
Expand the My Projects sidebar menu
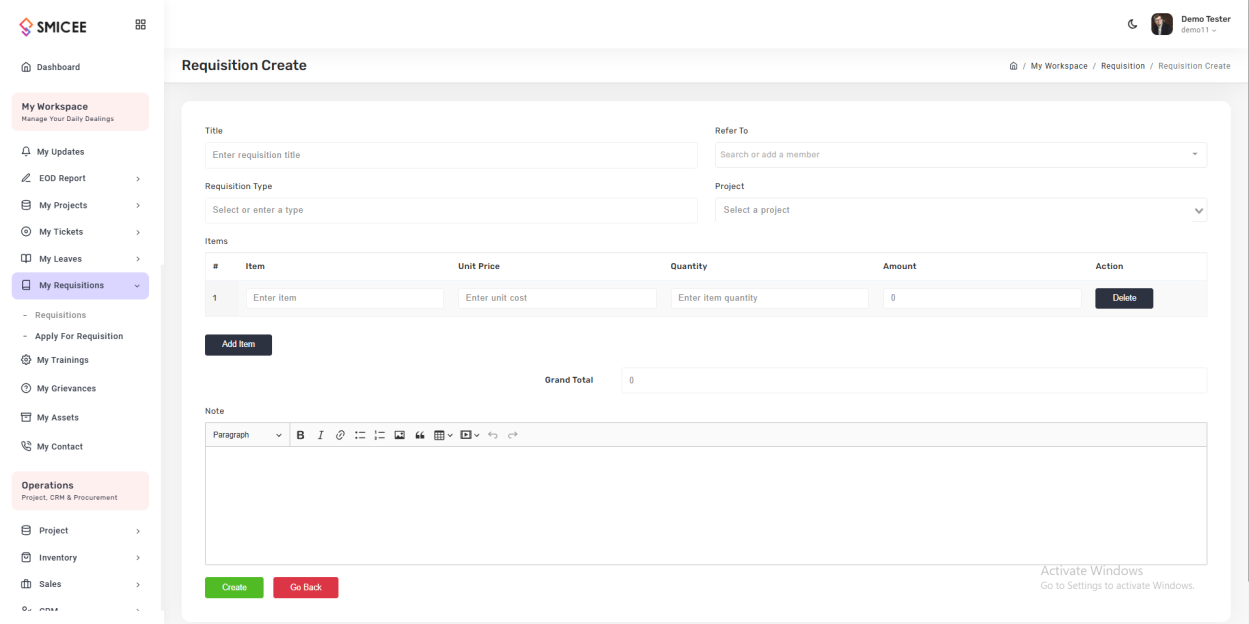pyautogui.click(x=80, y=205)
